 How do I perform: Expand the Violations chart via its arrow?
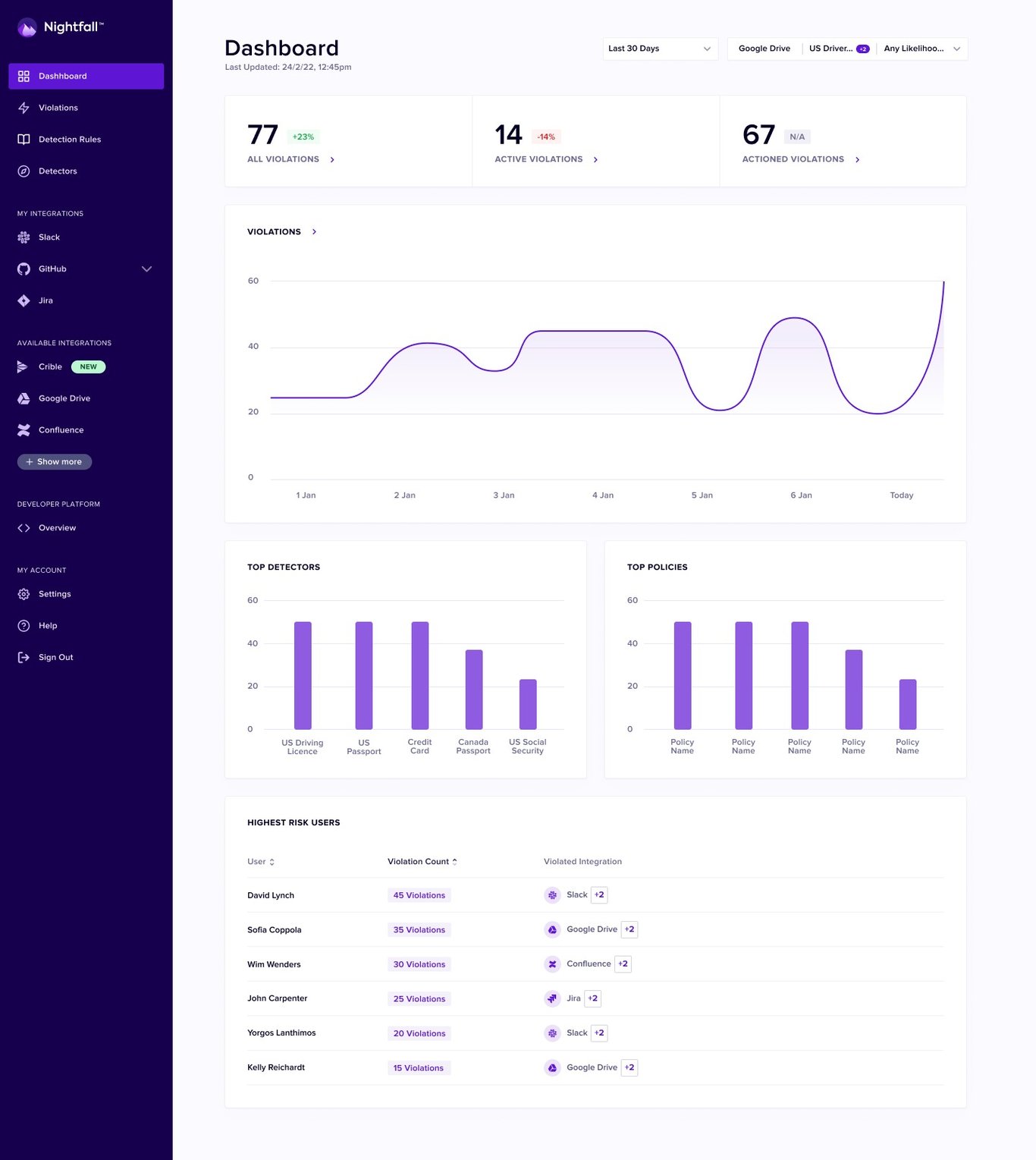click(x=313, y=231)
